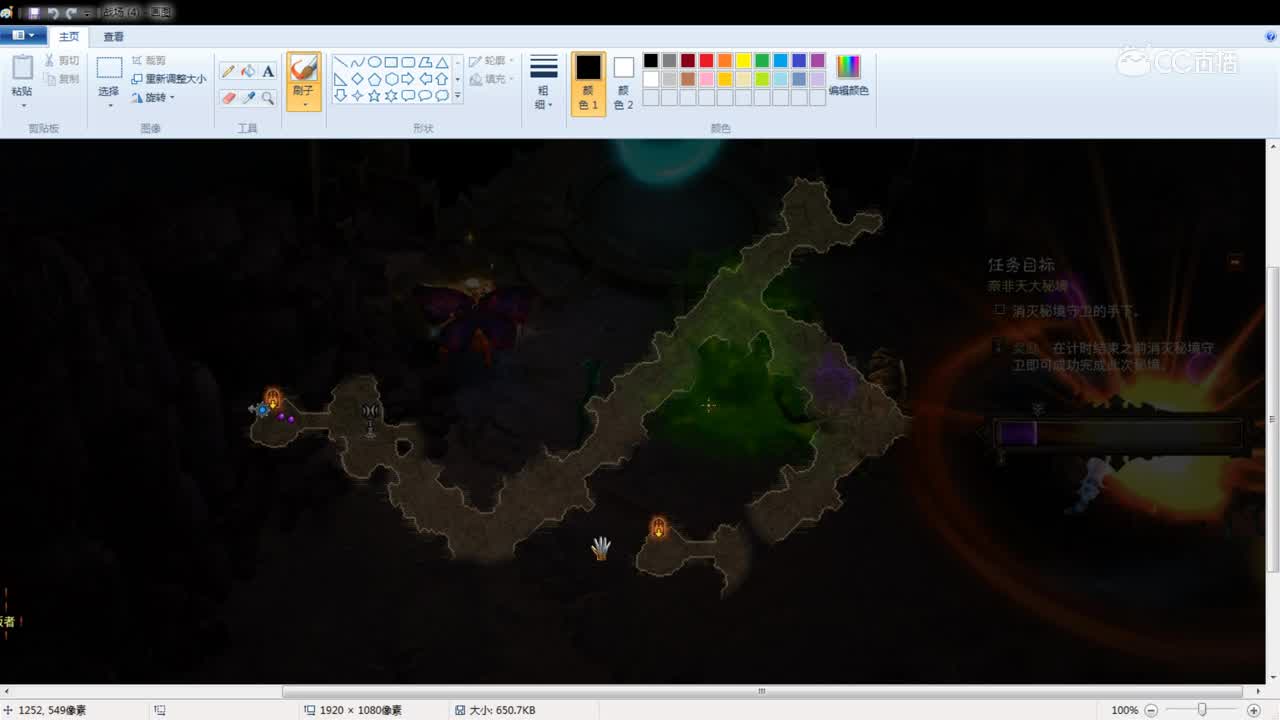Activate Color 2 (颜色 2) selector
Image resolution: width=1280 pixels, height=720 pixels.
[624, 83]
